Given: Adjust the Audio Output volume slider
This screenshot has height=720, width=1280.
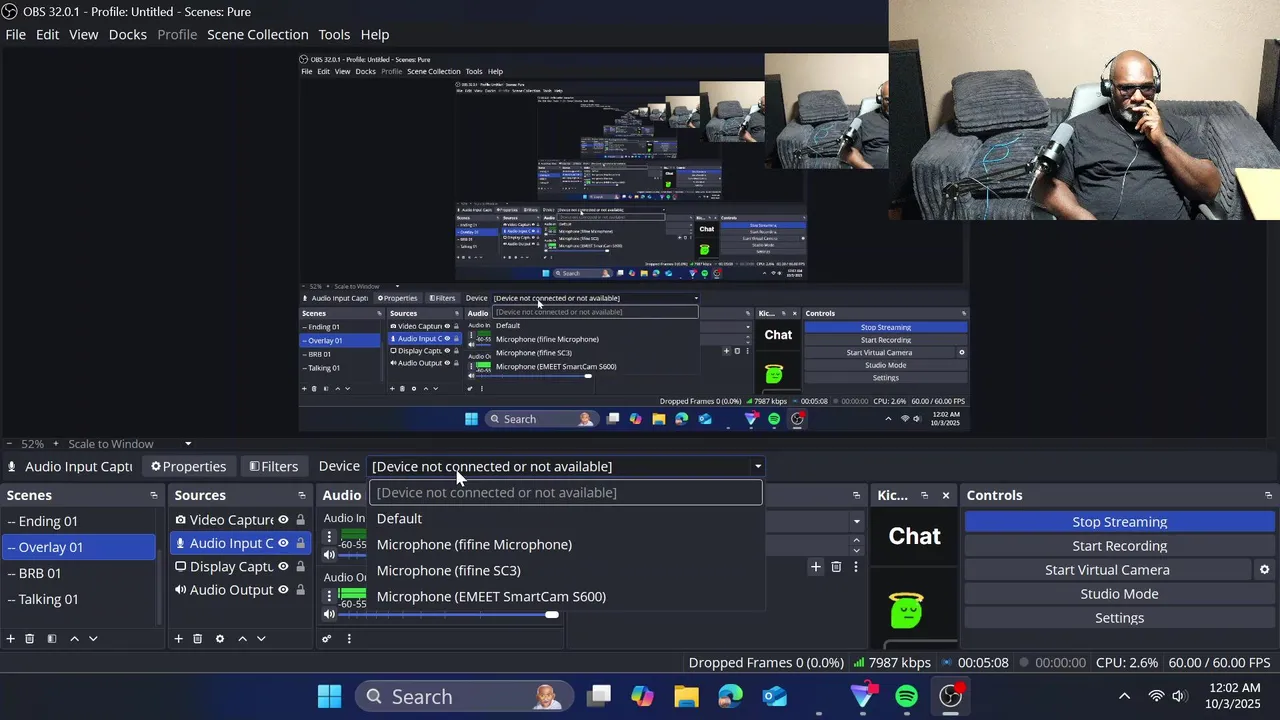Looking at the screenshot, I should [551, 614].
